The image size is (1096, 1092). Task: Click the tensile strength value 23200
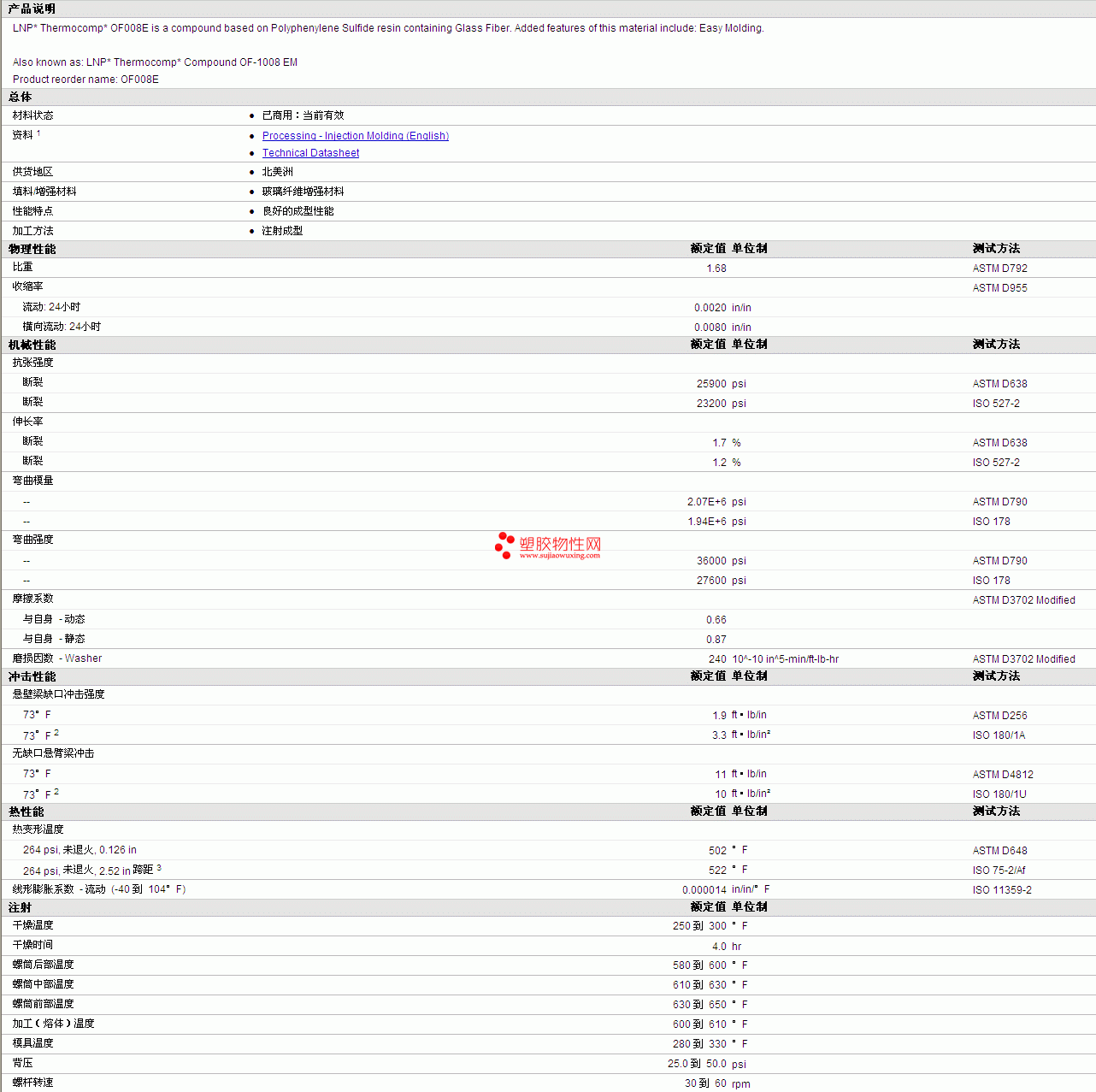coord(711,404)
